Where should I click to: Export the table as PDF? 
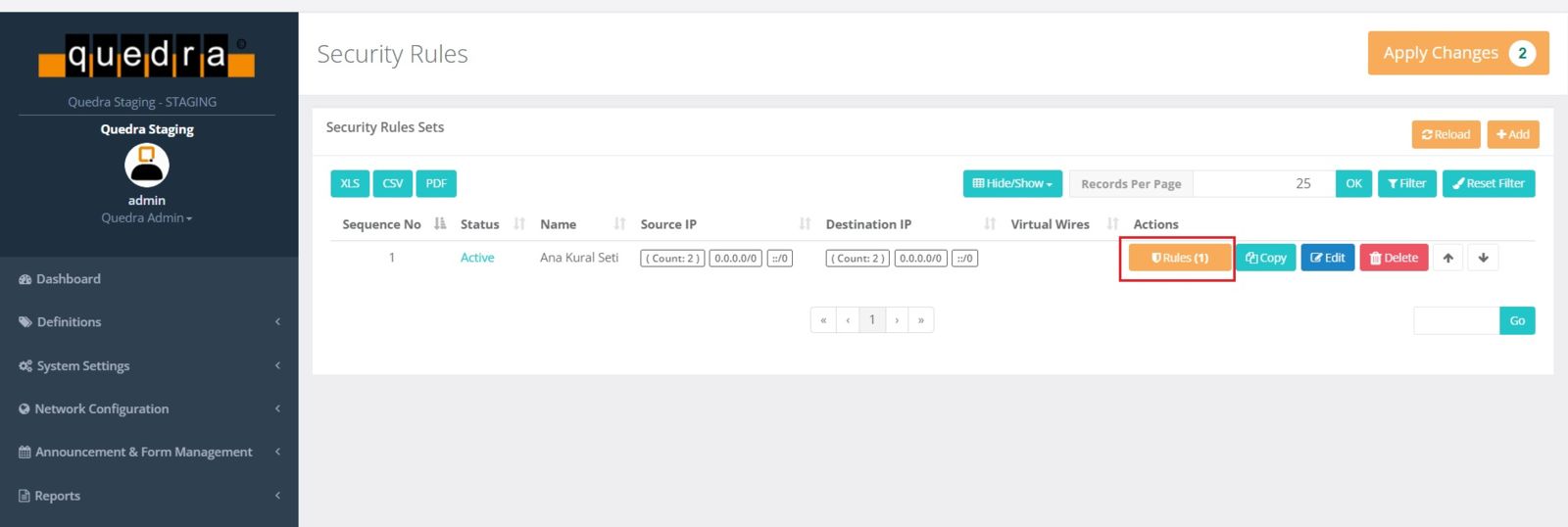(x=436, y=183)
